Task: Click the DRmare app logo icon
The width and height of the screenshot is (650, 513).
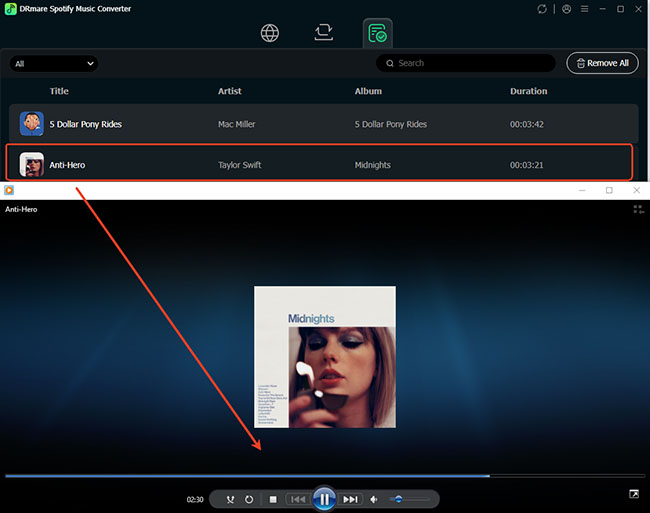Action: (x=10, y=9)
